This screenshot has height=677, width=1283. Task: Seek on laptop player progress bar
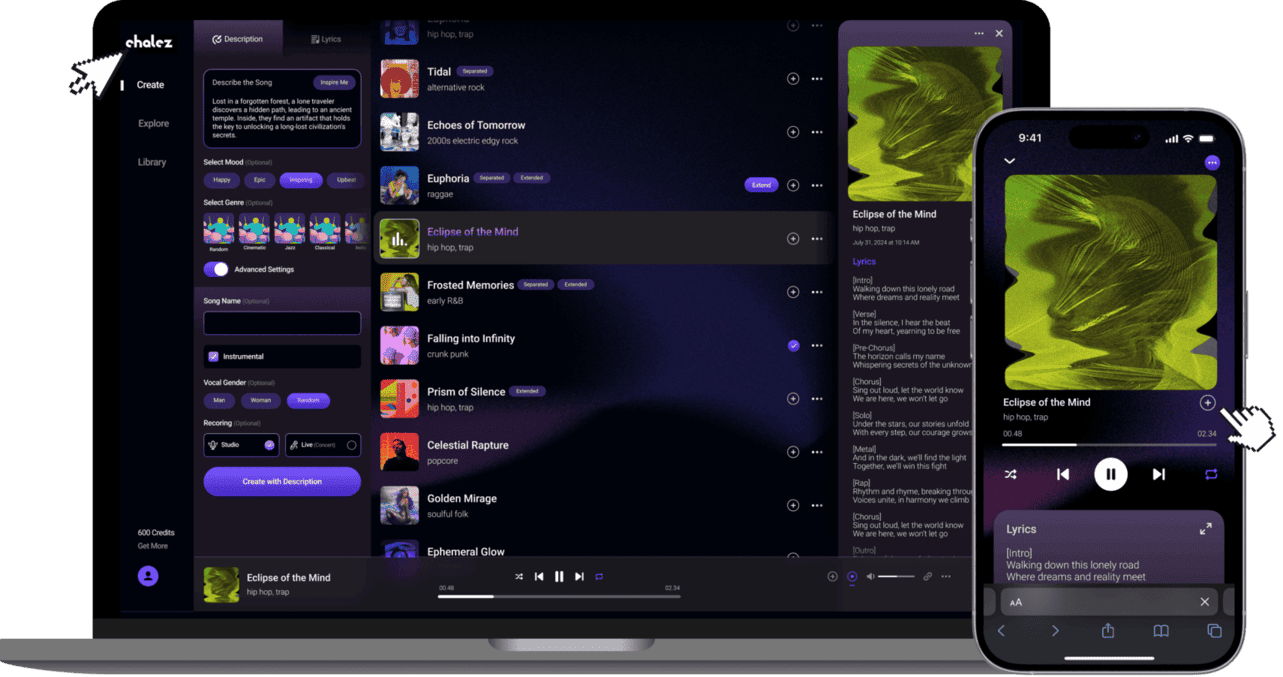point(559,597)
